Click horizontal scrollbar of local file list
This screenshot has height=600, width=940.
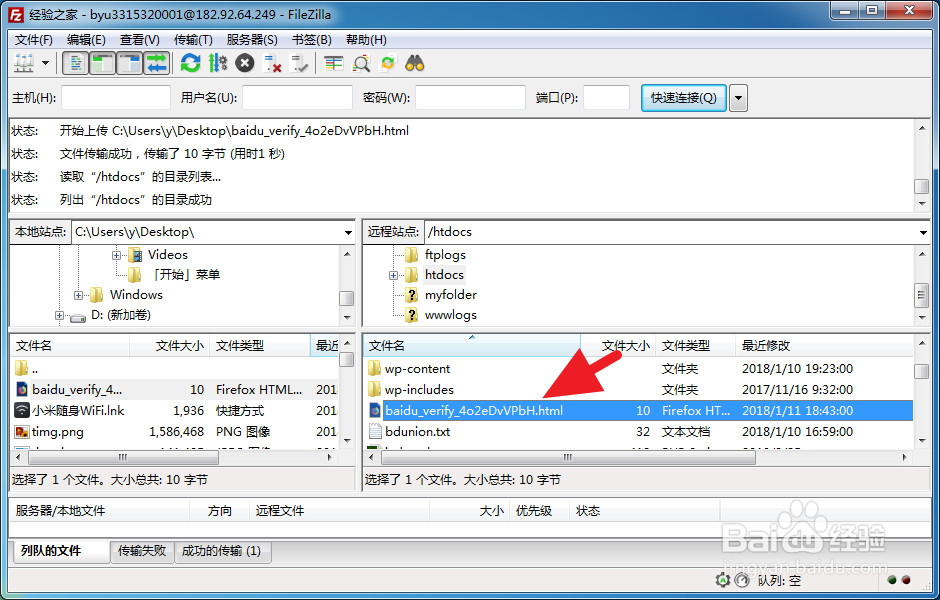tap(123, 457)
